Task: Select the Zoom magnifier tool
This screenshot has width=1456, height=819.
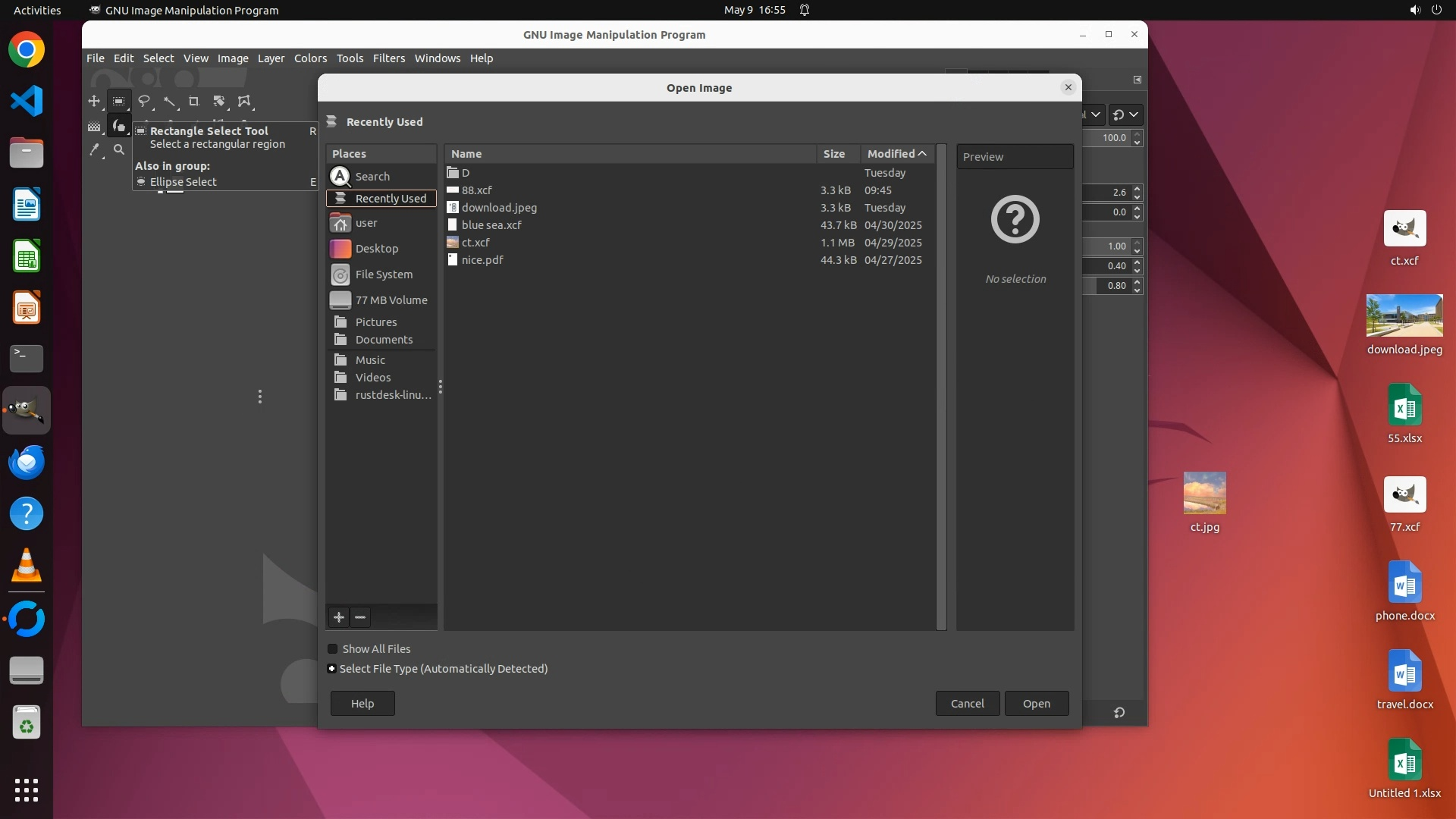Action: pyautogui.click(x=119, y=150)
